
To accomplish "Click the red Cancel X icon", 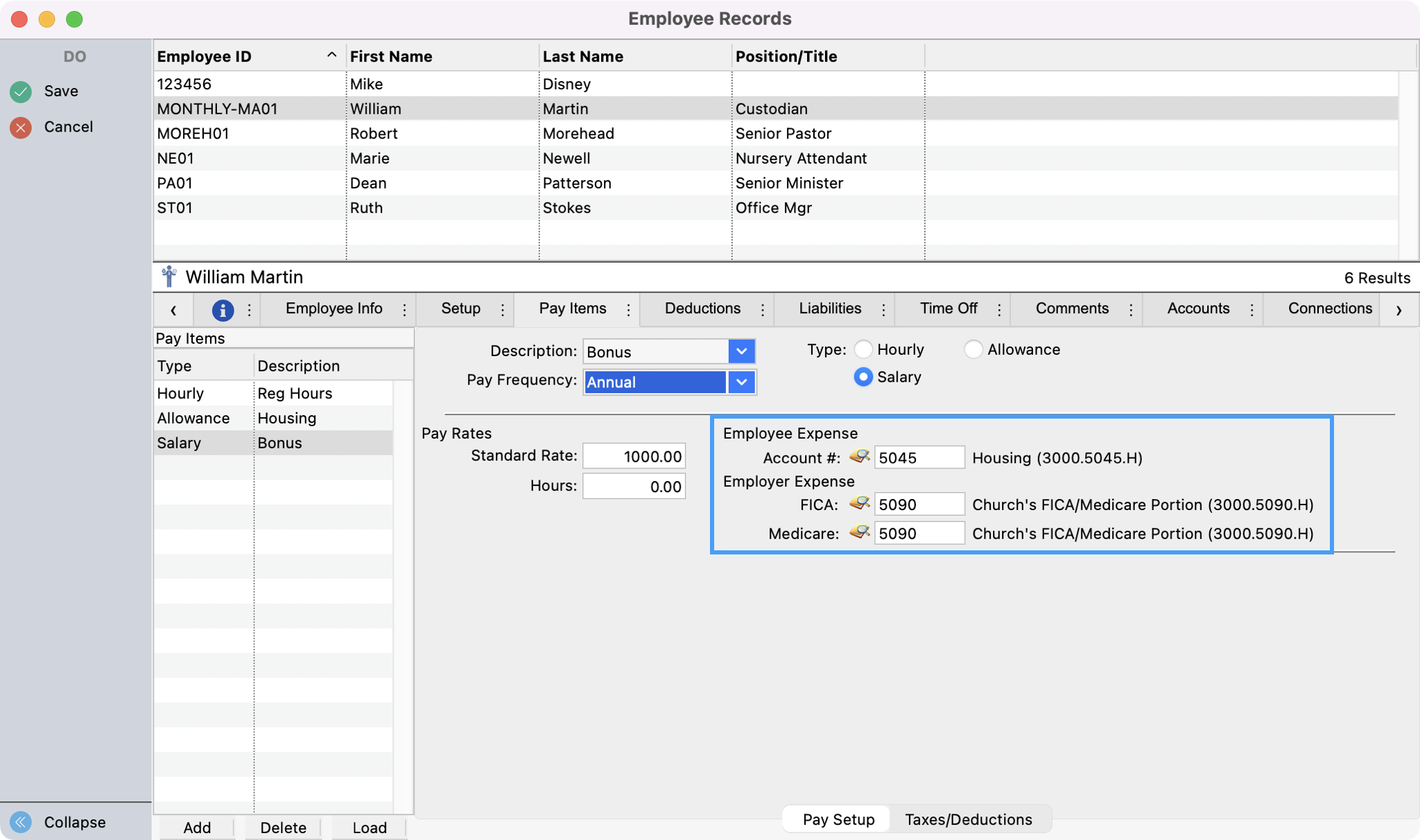I will [x=21, y=128].
